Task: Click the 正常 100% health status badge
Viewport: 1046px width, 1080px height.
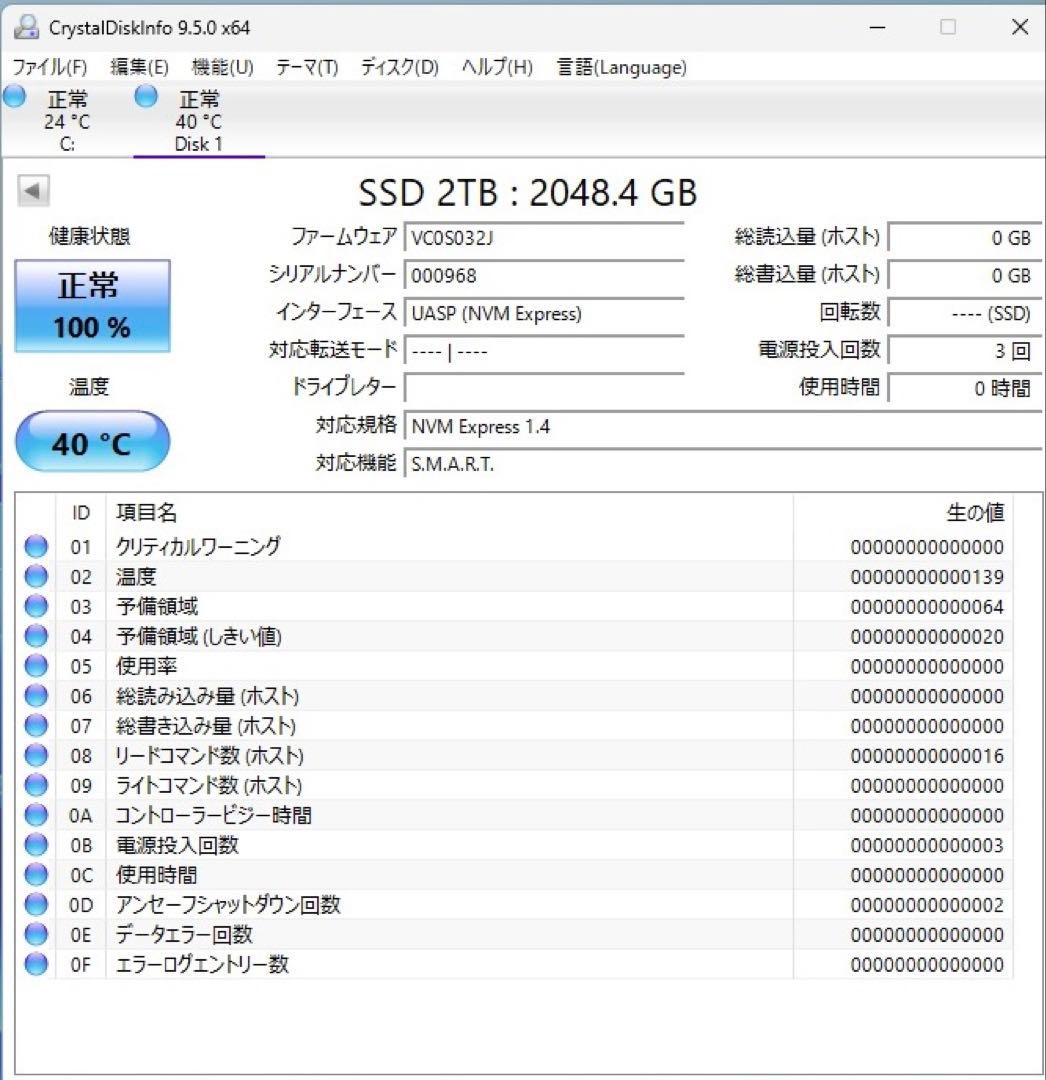Action: [92, 305]
